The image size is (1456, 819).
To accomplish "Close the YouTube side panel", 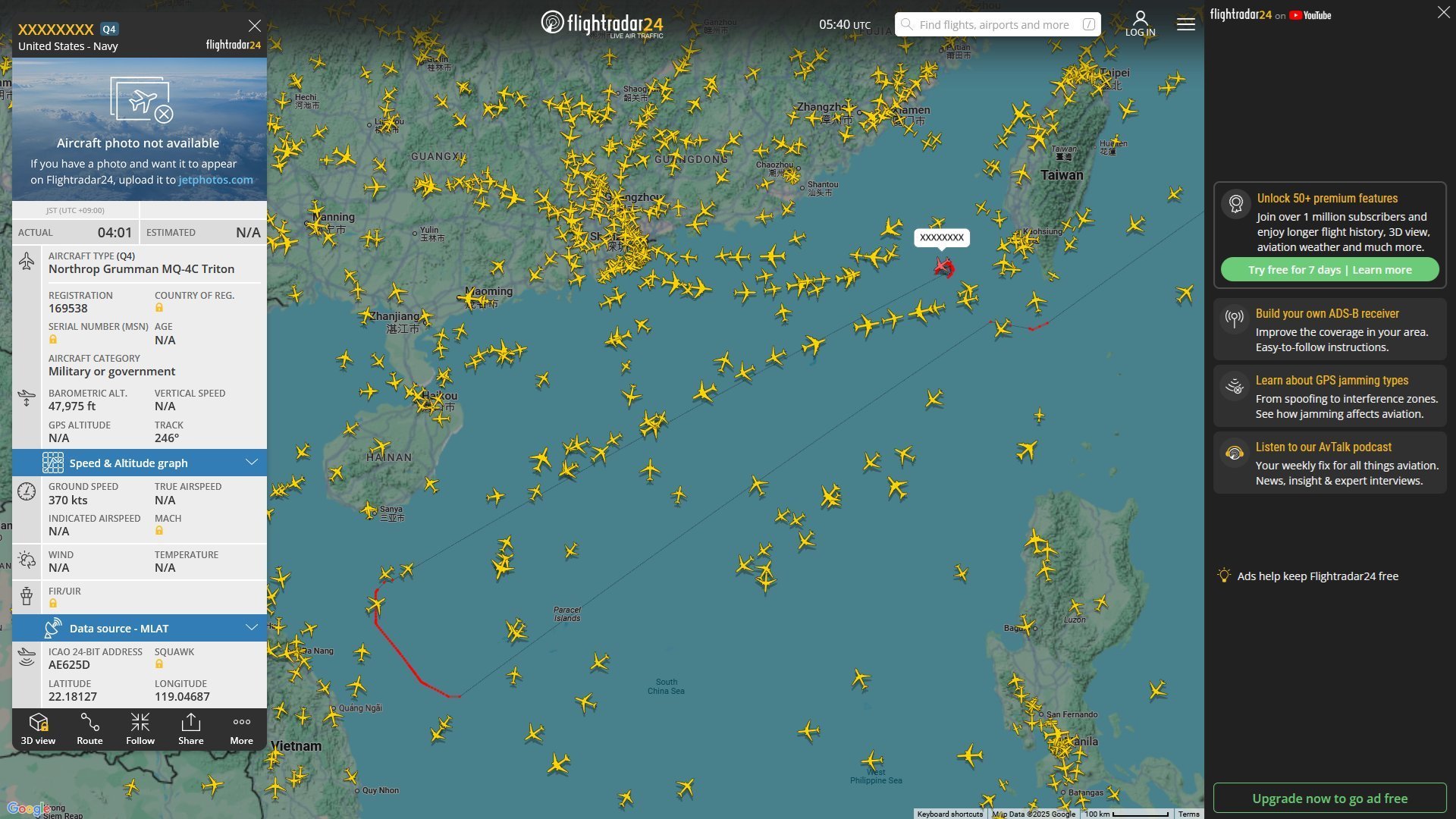I will tap(1444, 13).
